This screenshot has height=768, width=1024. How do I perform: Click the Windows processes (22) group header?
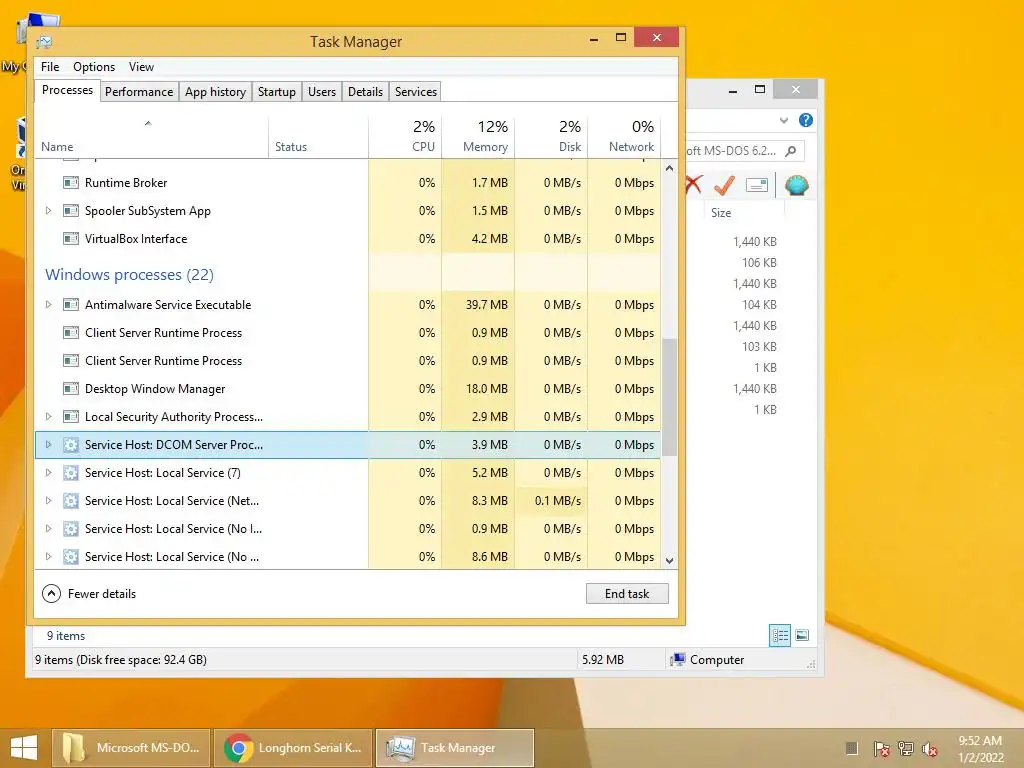pos(129,275)
